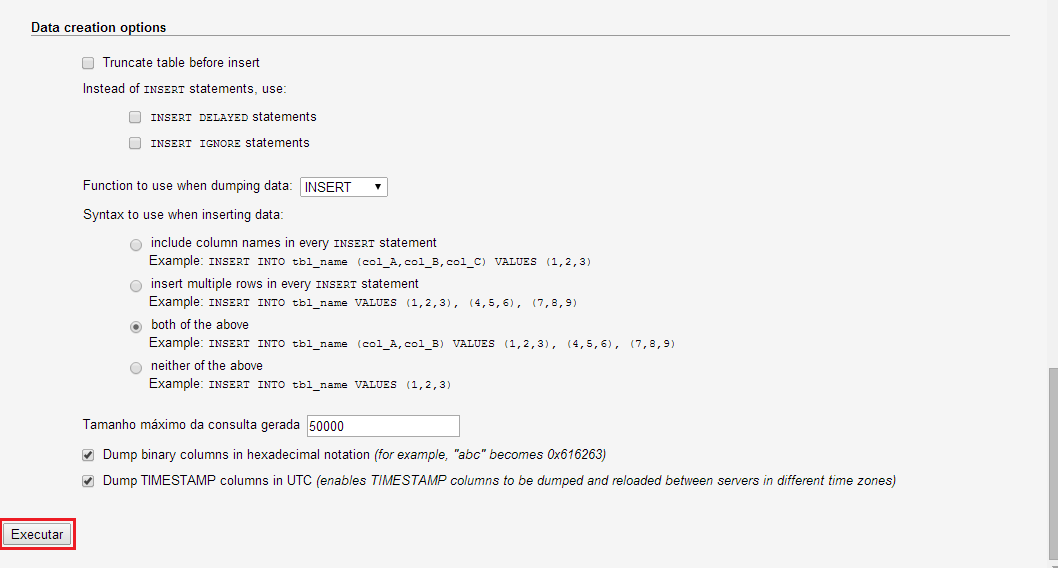Select neither of the above radio option
Image resolution: width=1058 pixels, height=568 pixels.
point(136,368)
